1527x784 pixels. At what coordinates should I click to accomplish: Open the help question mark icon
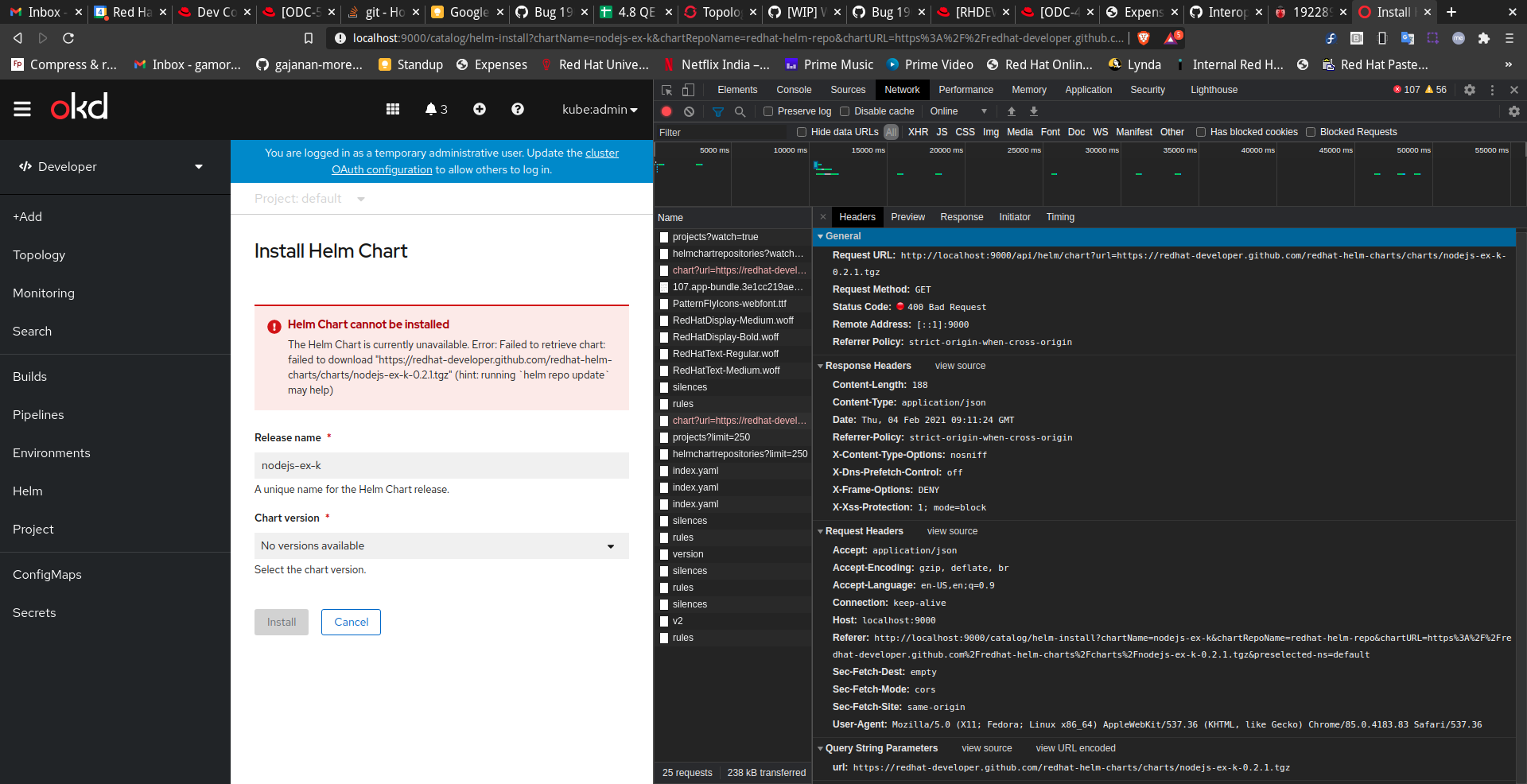coord(518,109)
